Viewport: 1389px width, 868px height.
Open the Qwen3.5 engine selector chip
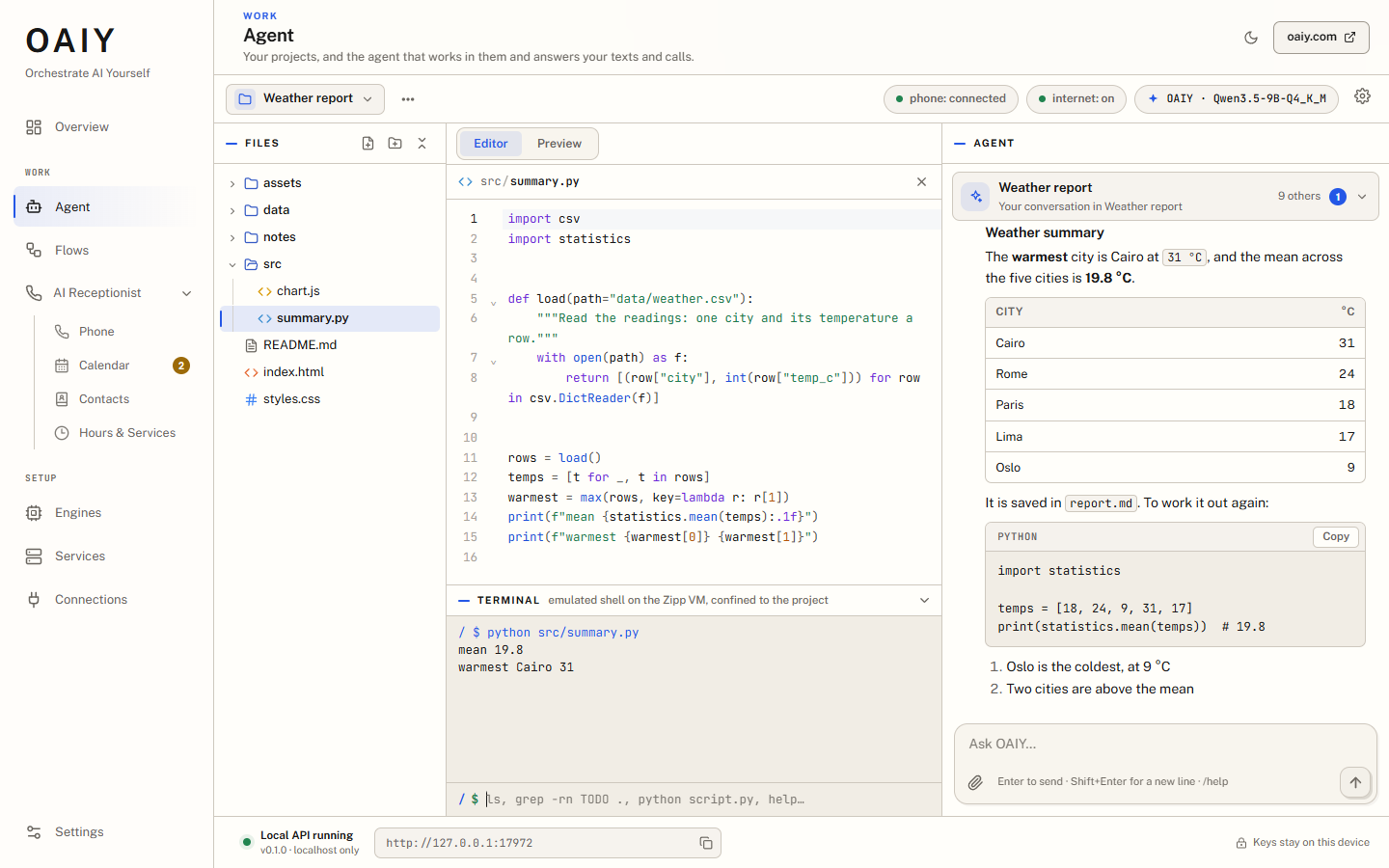pos(1237,98)
